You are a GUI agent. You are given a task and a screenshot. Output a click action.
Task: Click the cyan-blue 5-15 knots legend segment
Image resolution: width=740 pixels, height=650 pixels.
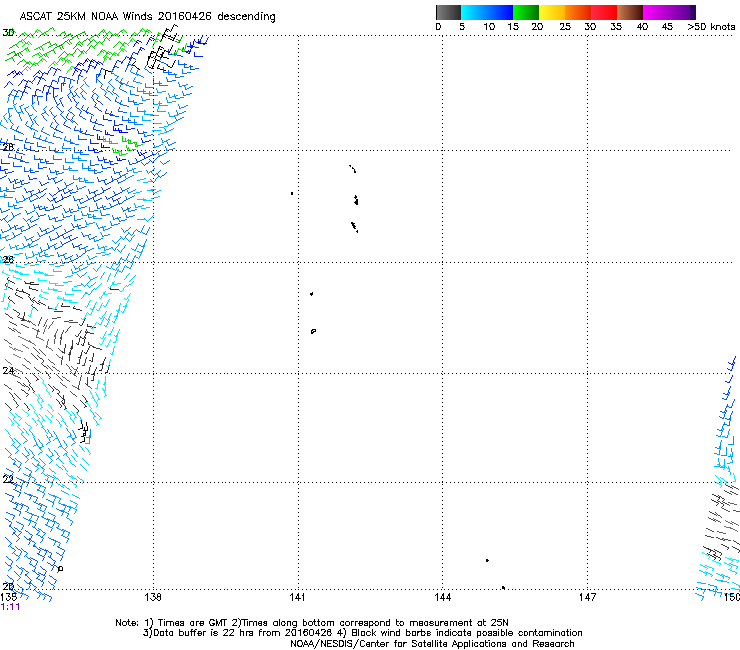click(x=487, y=12)
